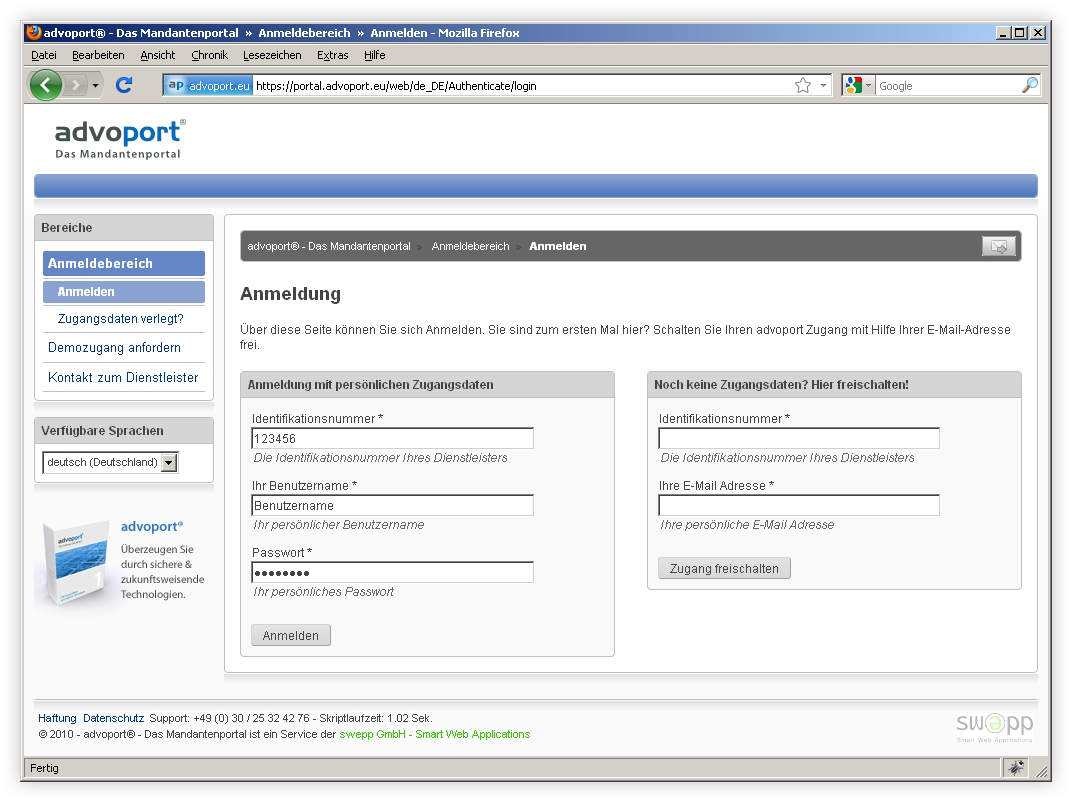Click the Forward navigation arrow
1072x802 pixels.
click(76, 85)
